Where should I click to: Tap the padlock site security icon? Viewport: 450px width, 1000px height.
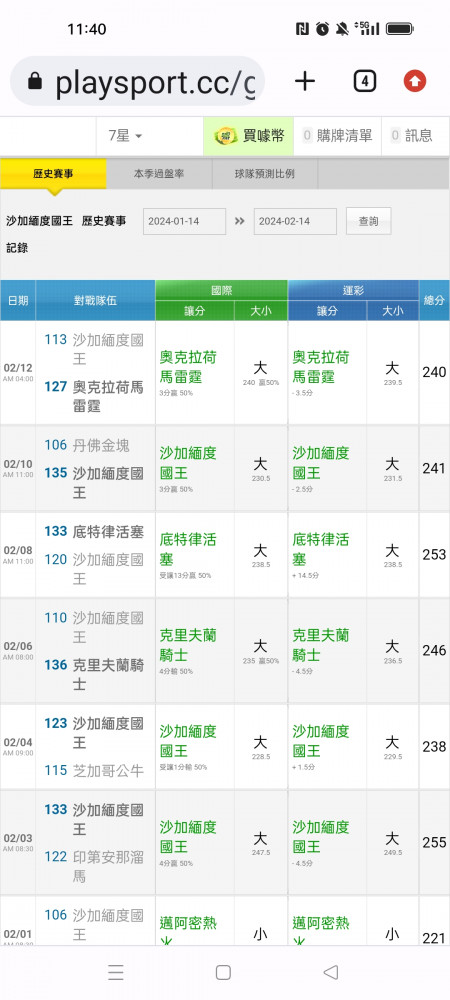[36, 81]
